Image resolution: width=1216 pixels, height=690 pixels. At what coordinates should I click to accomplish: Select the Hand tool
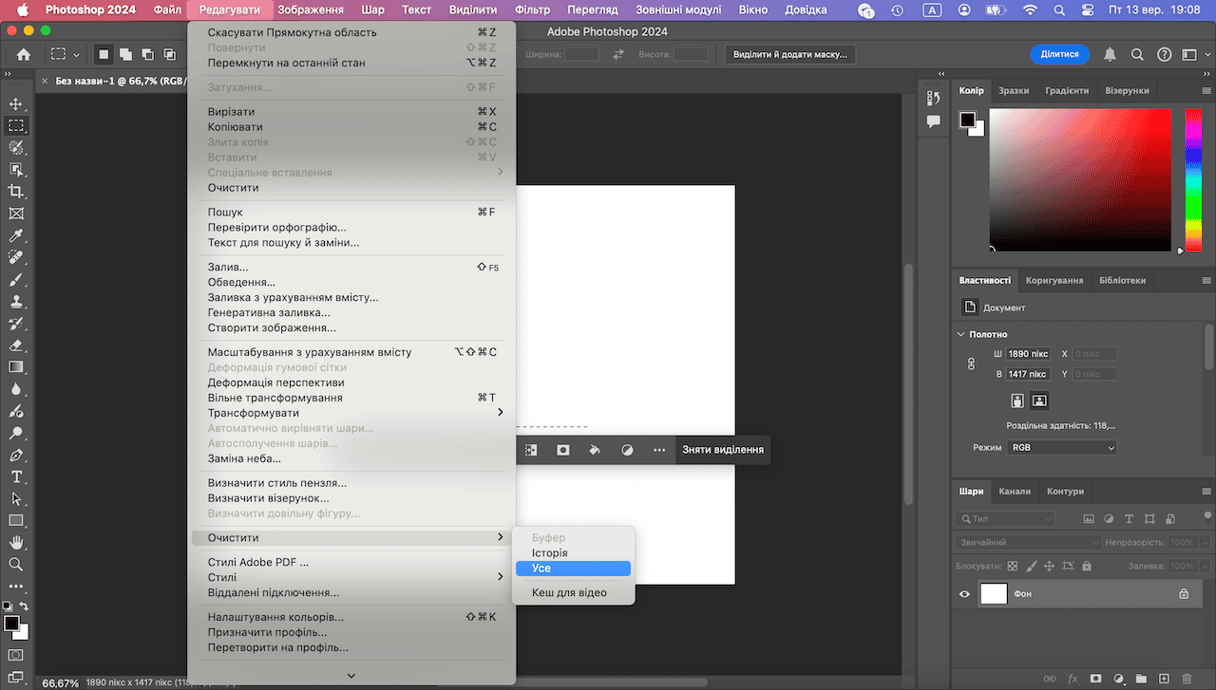16,542
